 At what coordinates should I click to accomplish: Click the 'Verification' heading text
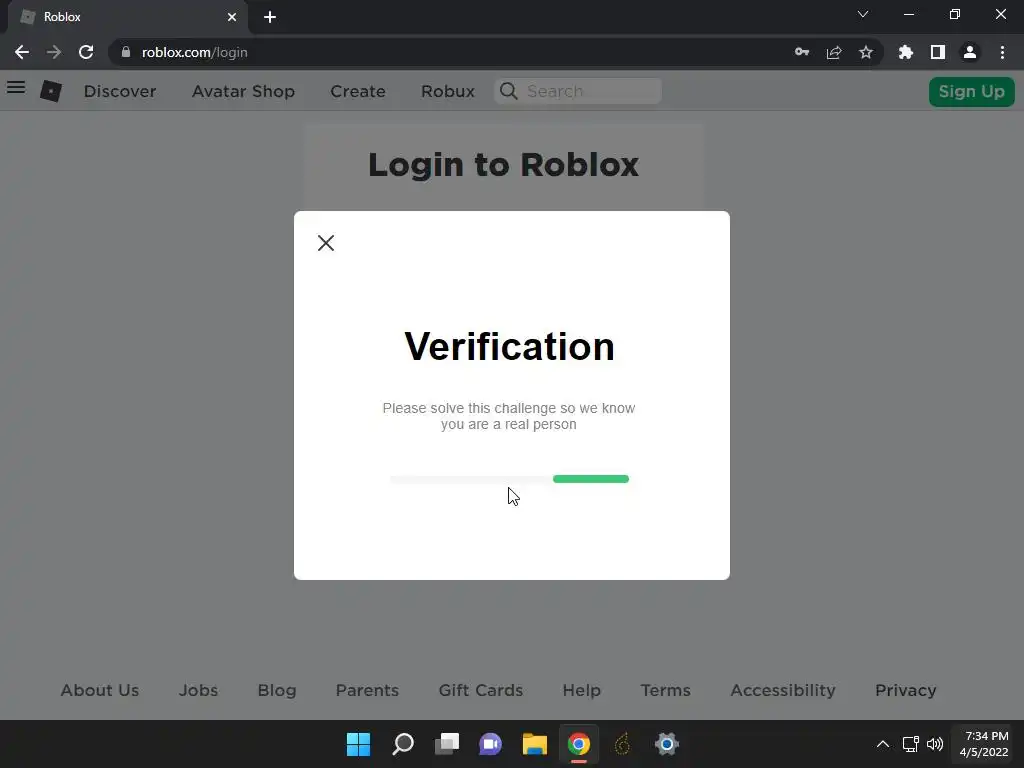(x=509, y=346)
